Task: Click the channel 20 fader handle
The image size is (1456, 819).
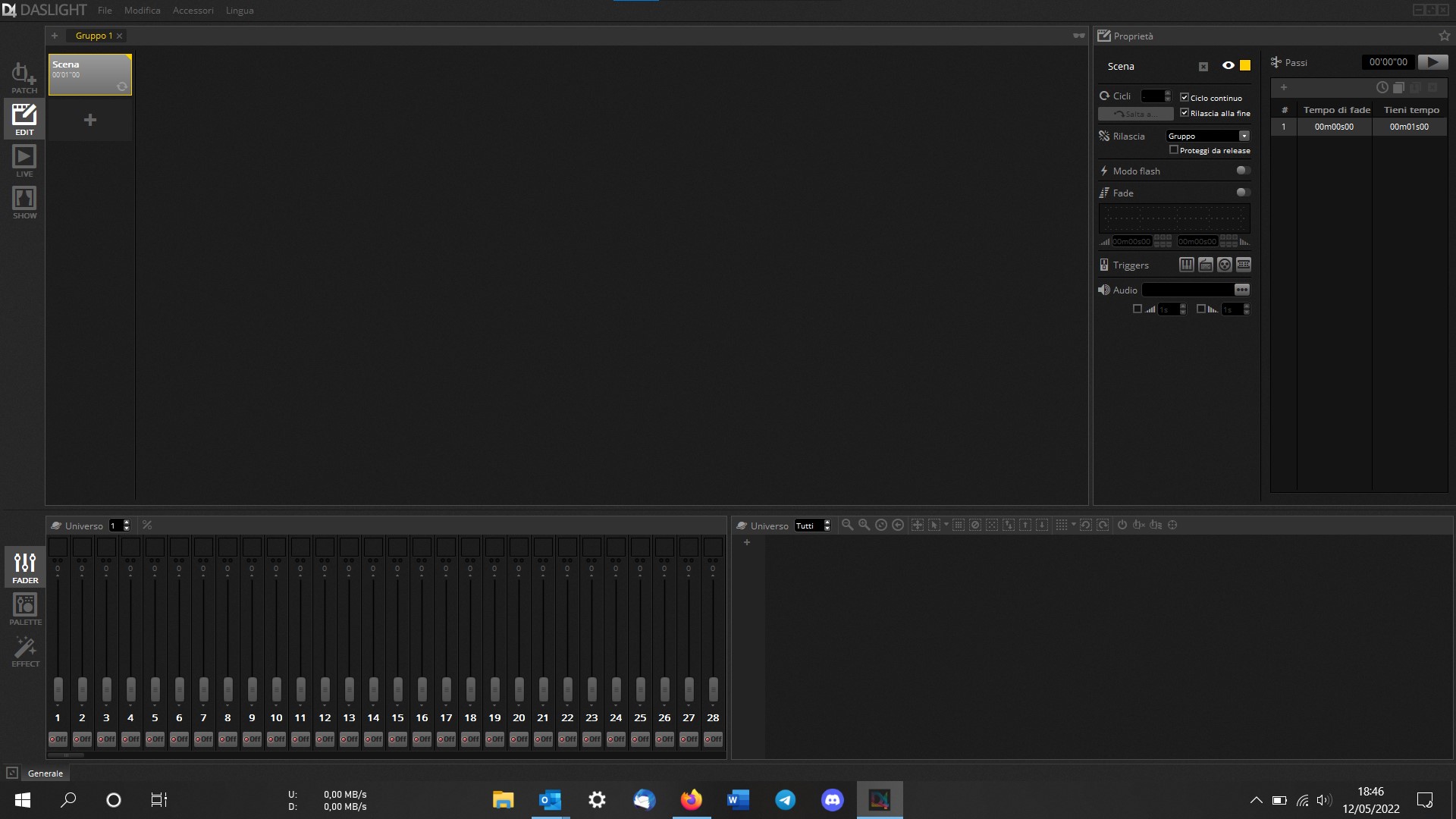Action: click(519, 689)
